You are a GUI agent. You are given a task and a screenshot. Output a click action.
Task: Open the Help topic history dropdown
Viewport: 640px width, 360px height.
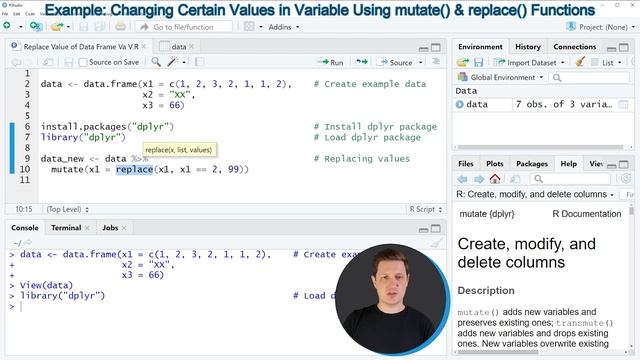pos(612,195)
